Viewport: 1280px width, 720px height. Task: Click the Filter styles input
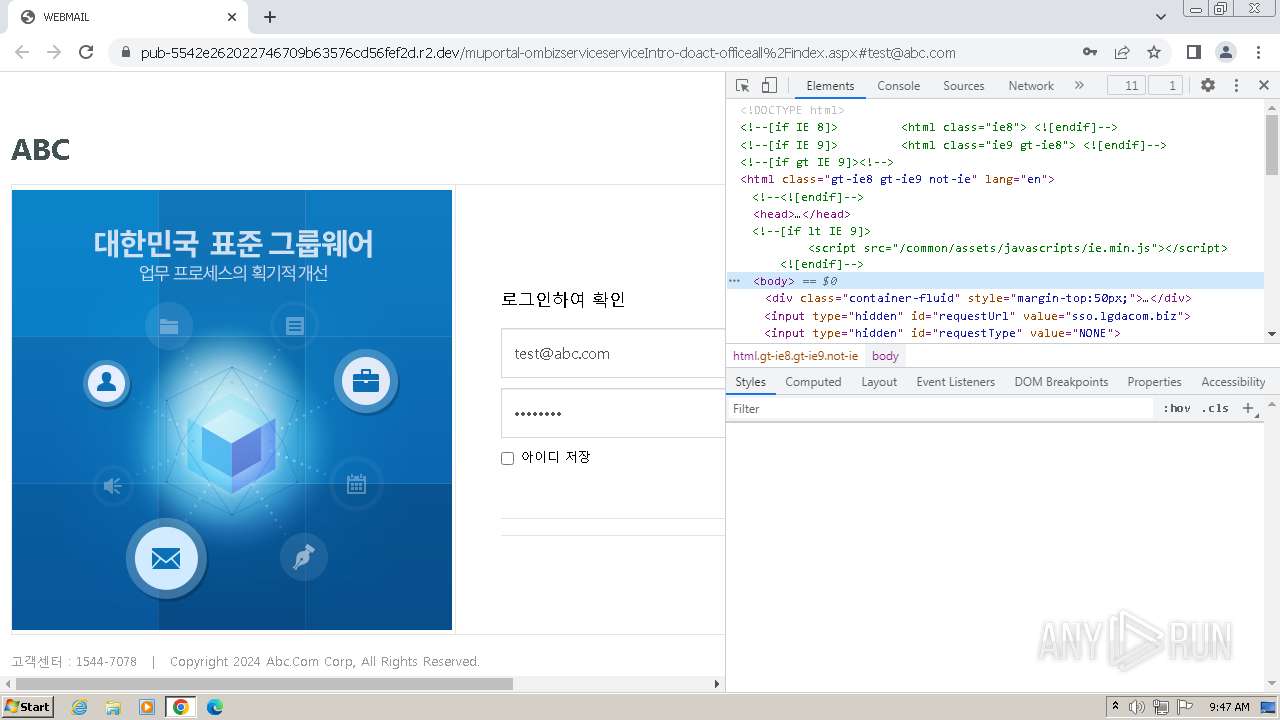(x=940, y=409)
